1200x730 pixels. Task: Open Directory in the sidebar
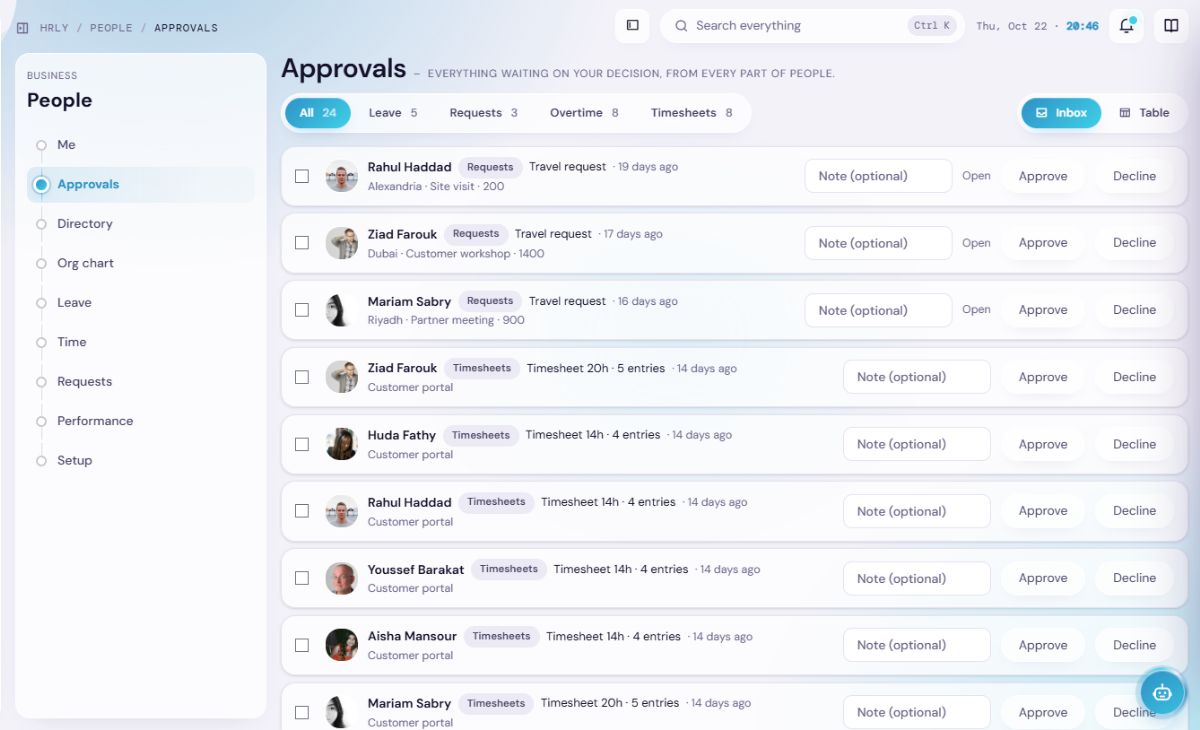tap(141, 224)
